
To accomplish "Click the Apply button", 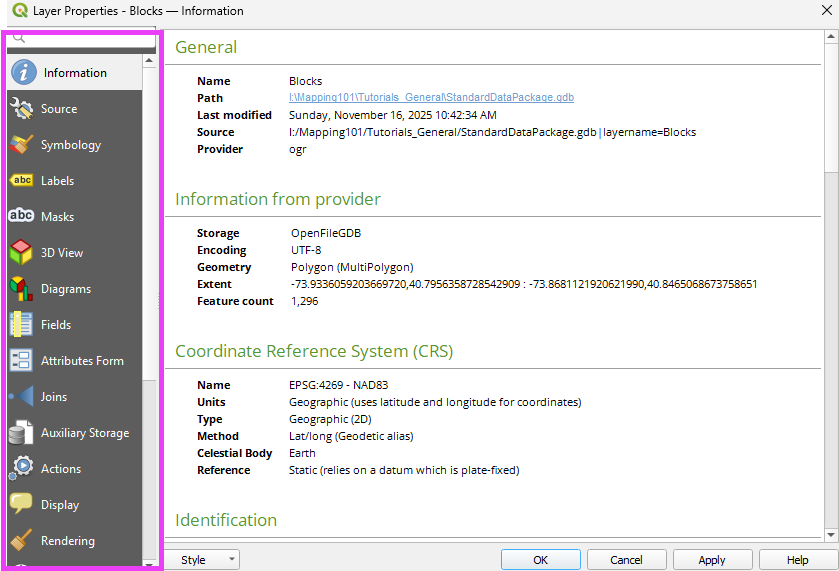I will (712, 560).
